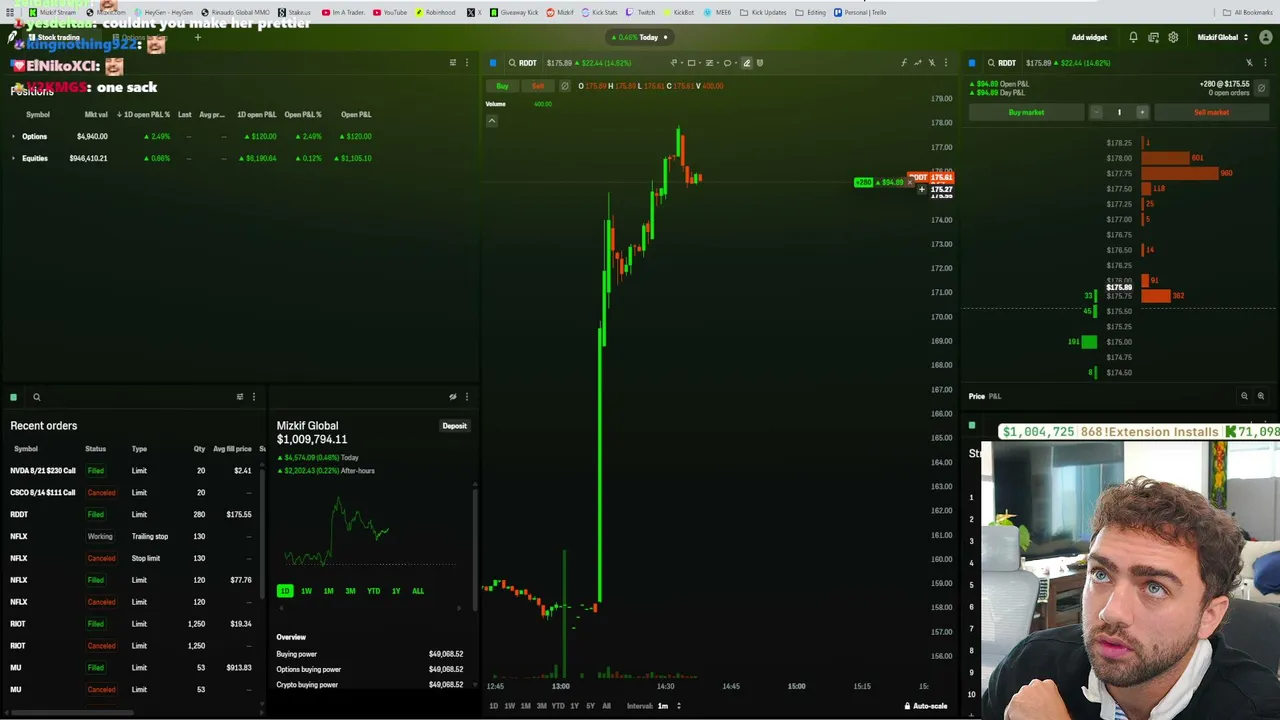1280x720 pixels.
Task: Toggle the blue link color on chart widget
Action: coord(493,63)
